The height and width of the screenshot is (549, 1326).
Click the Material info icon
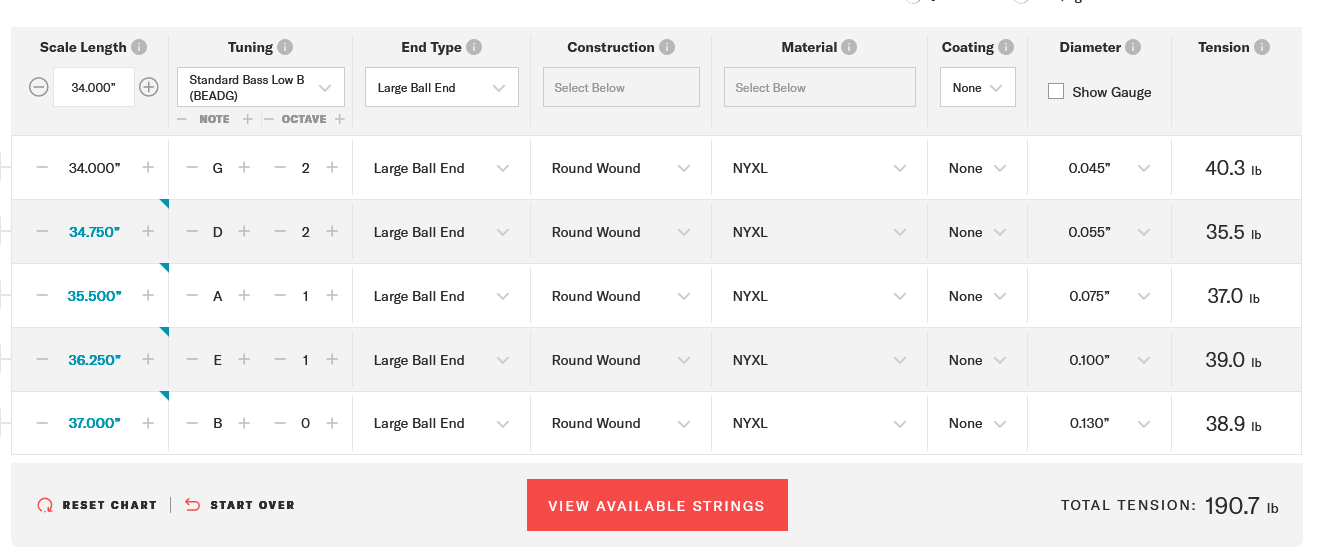click(849, 47)
